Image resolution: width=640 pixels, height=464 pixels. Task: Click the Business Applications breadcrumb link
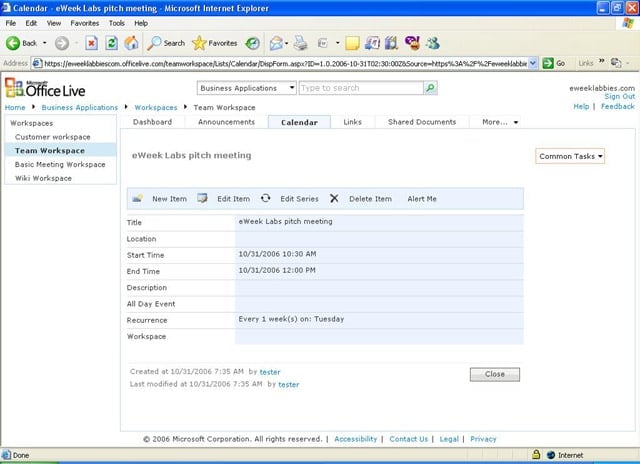(80, 107)
